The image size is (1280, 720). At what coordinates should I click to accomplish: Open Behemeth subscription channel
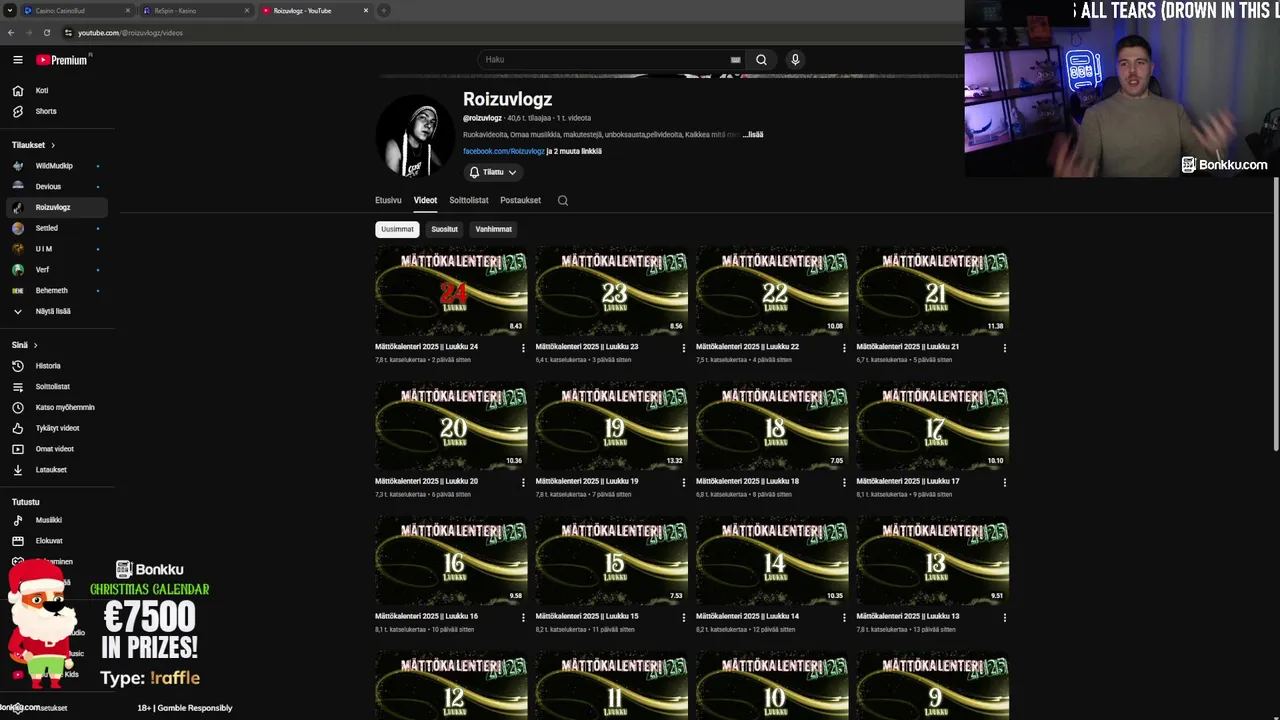point(57,290)
